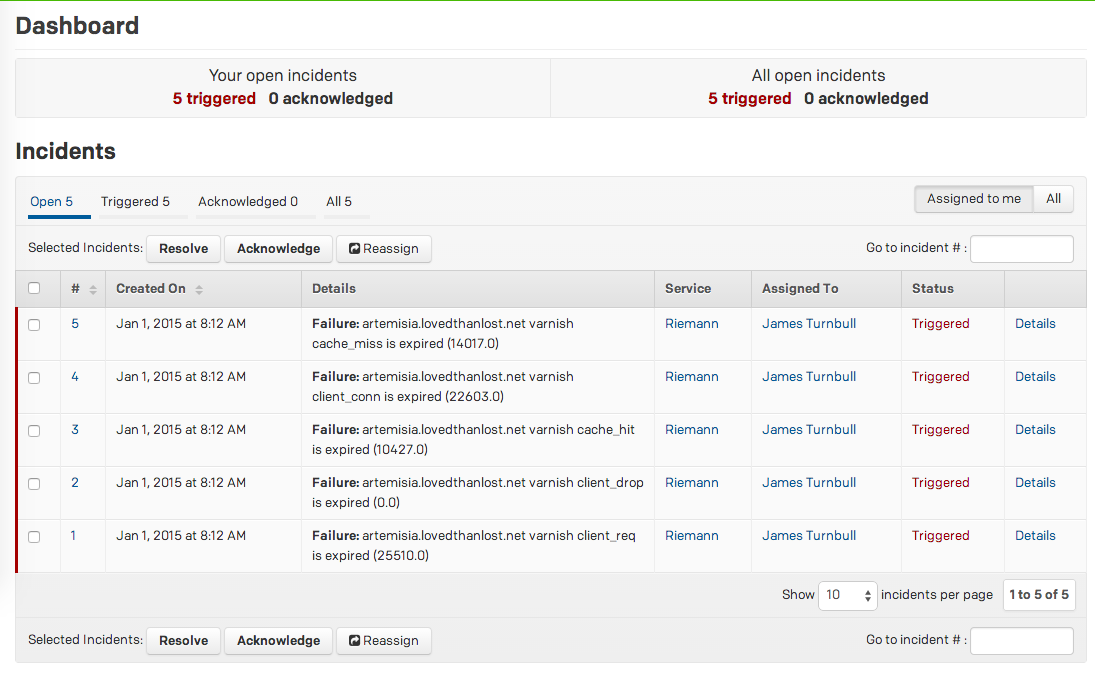Open incident number 4 link
The height and width of the screenshot is (677, 1095).
(75, 377)
